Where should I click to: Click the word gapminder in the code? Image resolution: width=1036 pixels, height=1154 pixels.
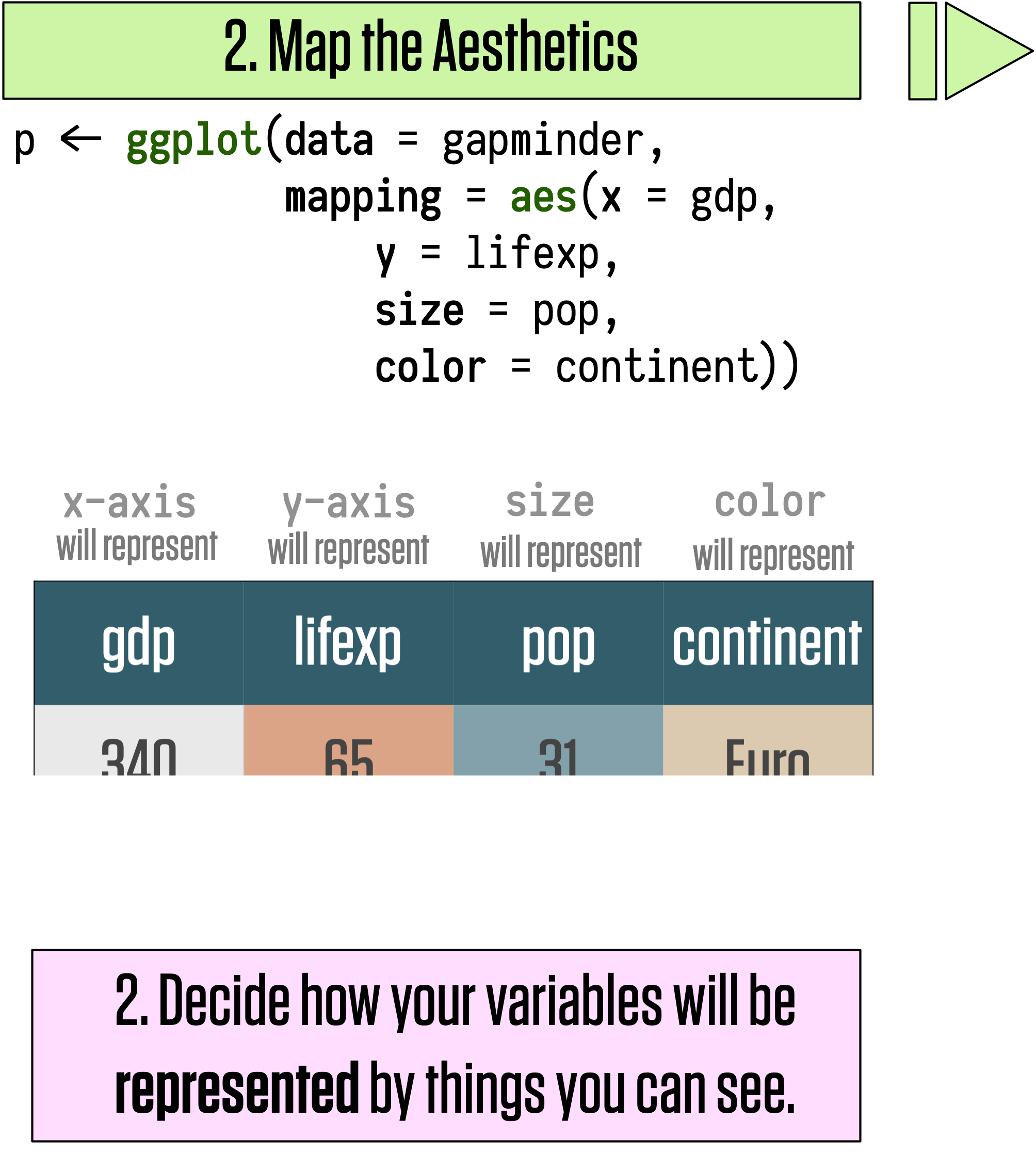[544, 140]
